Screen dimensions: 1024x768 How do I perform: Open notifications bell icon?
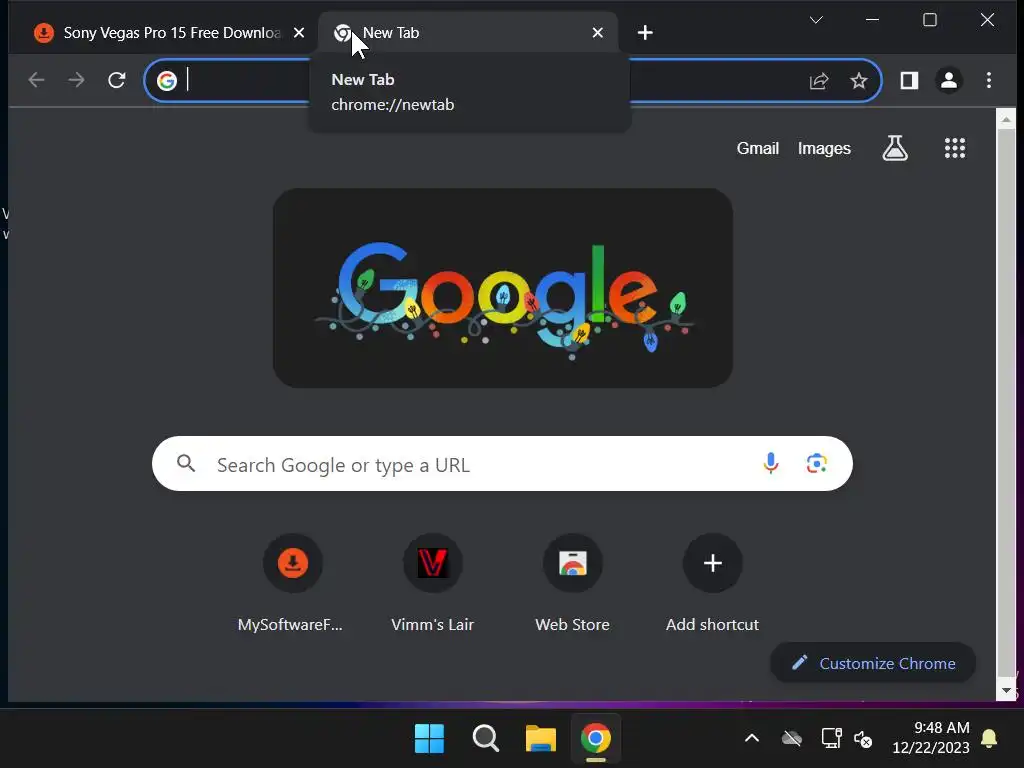[x=989, y=739]
